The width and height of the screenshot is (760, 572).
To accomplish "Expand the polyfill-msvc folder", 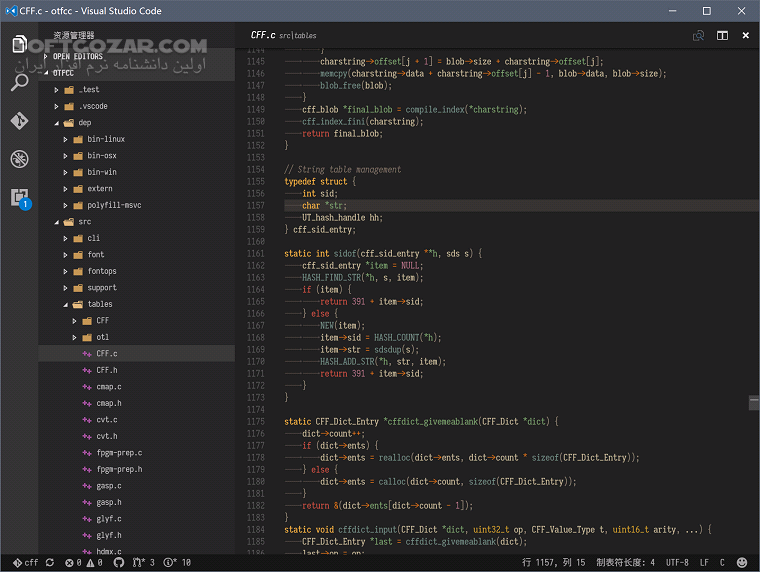I will [x=137, y=205].
